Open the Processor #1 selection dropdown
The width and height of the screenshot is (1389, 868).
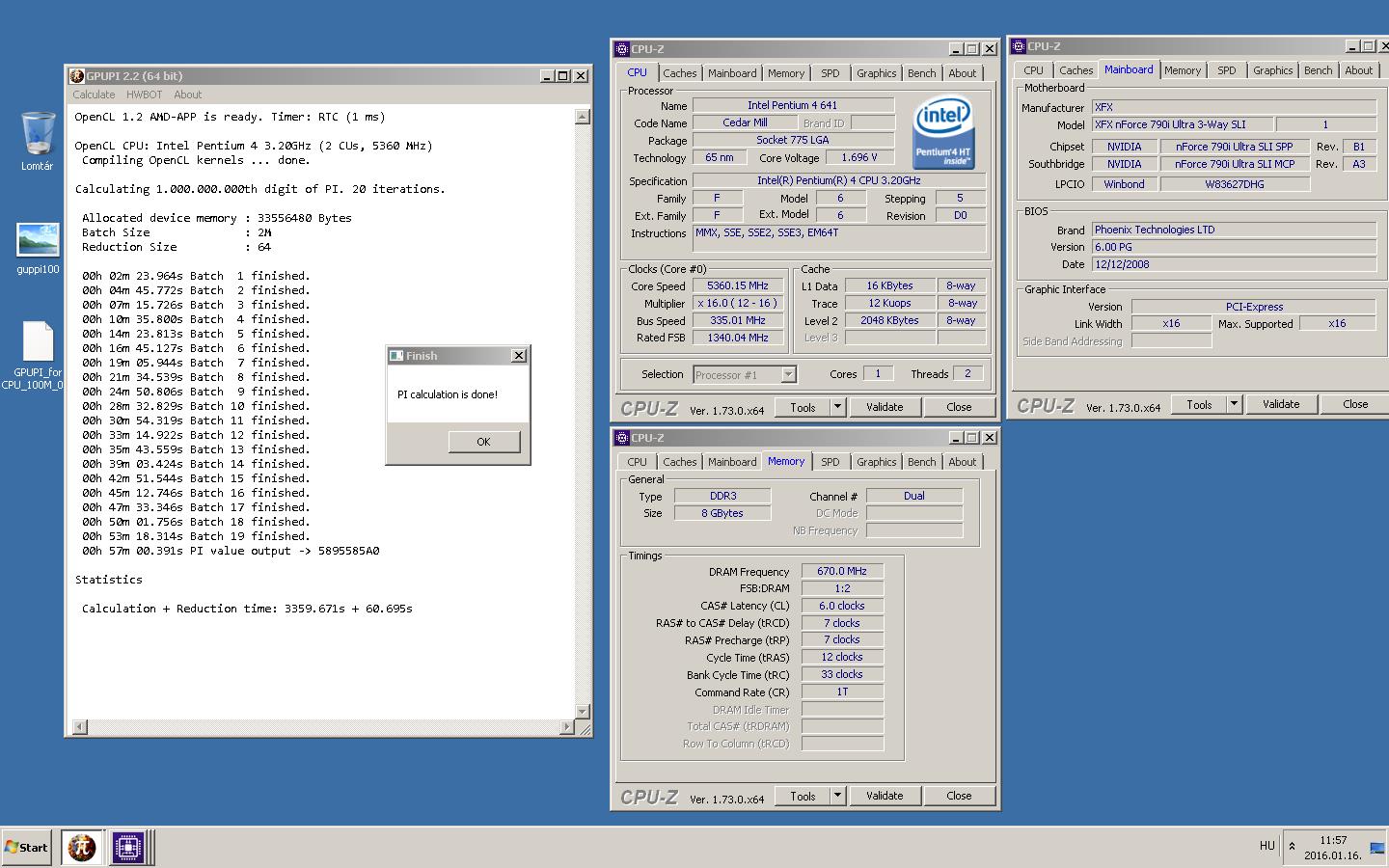point(744,374)
